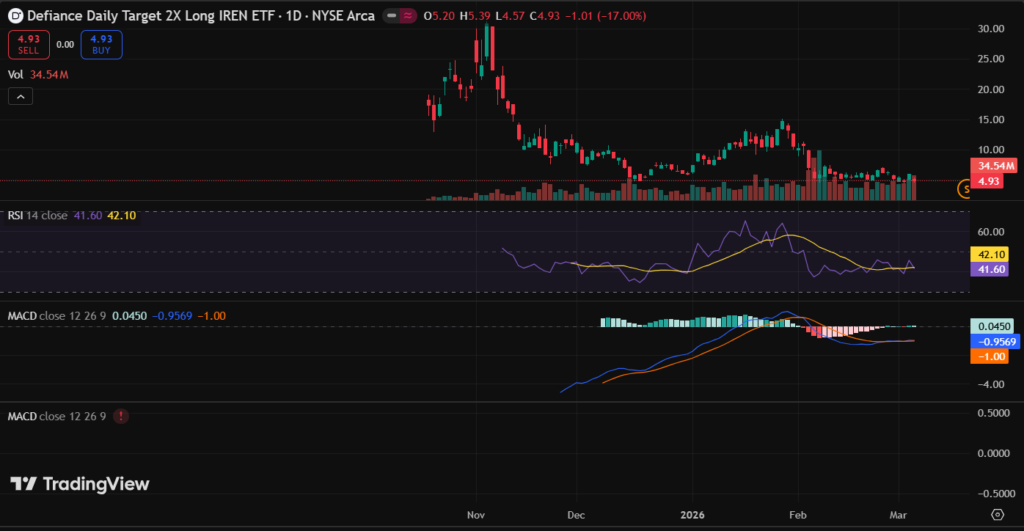Open chart settings gear in bottom-right corner
Screen dimensions: 1024x531
[997, 514]
